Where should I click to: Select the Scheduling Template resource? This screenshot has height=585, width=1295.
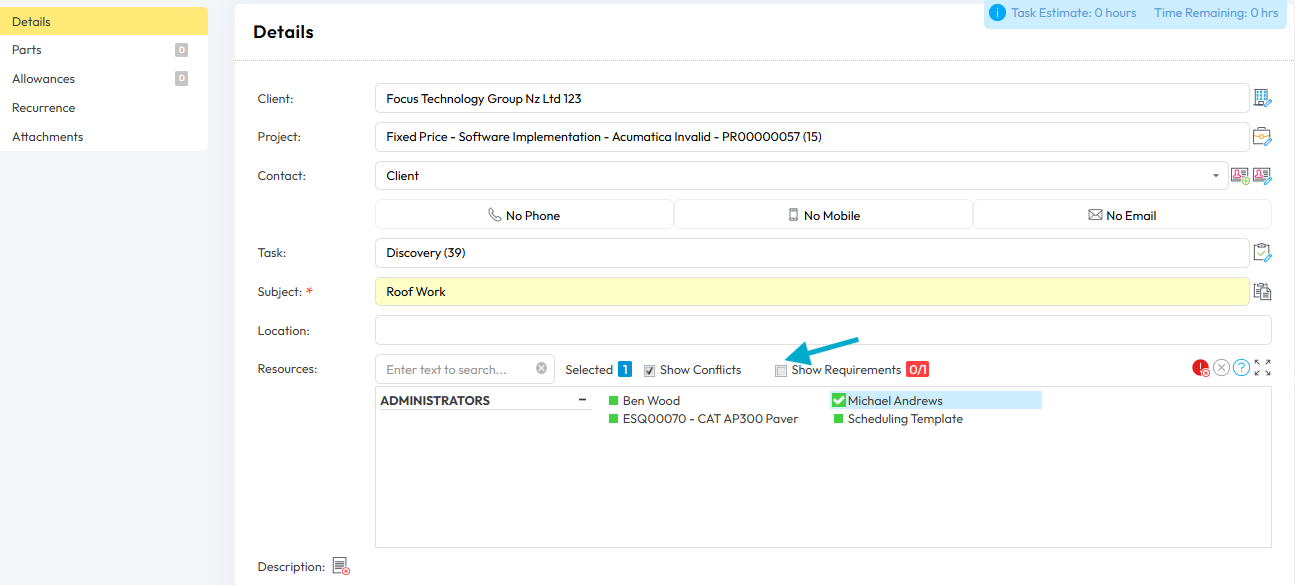905,419
